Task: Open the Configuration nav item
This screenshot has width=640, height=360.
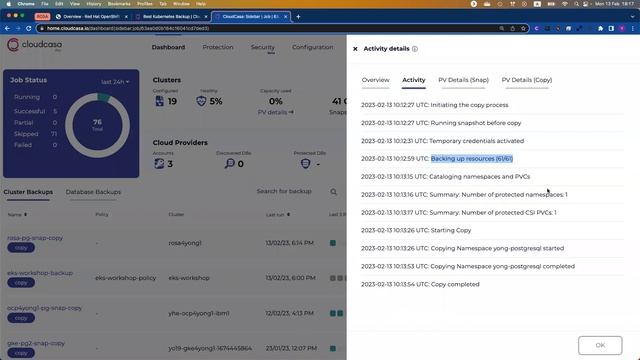Action: [313, 47]
